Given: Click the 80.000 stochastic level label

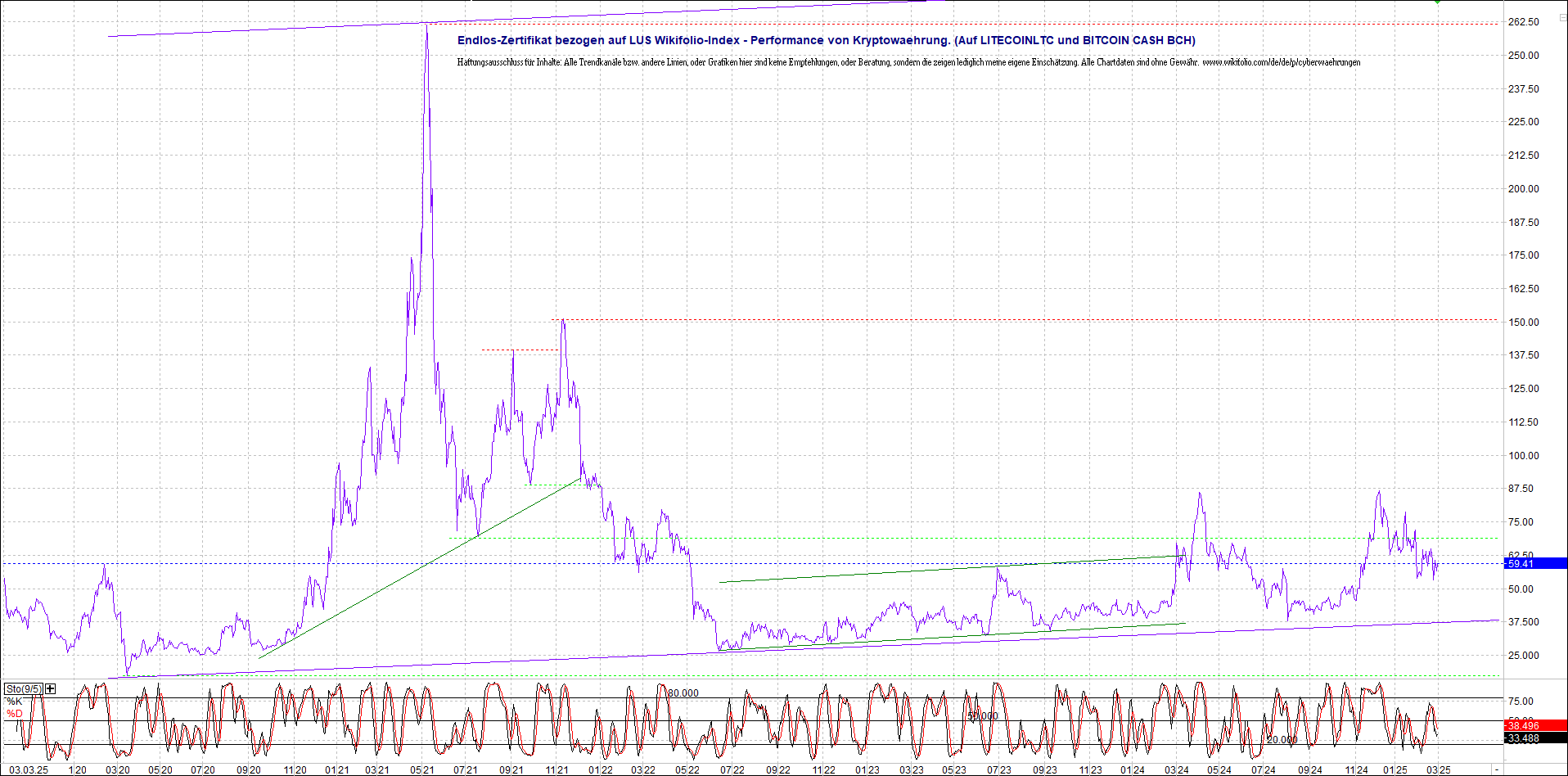Looking at the screenshot, I should pyautogui.click(x=683, y=693).
